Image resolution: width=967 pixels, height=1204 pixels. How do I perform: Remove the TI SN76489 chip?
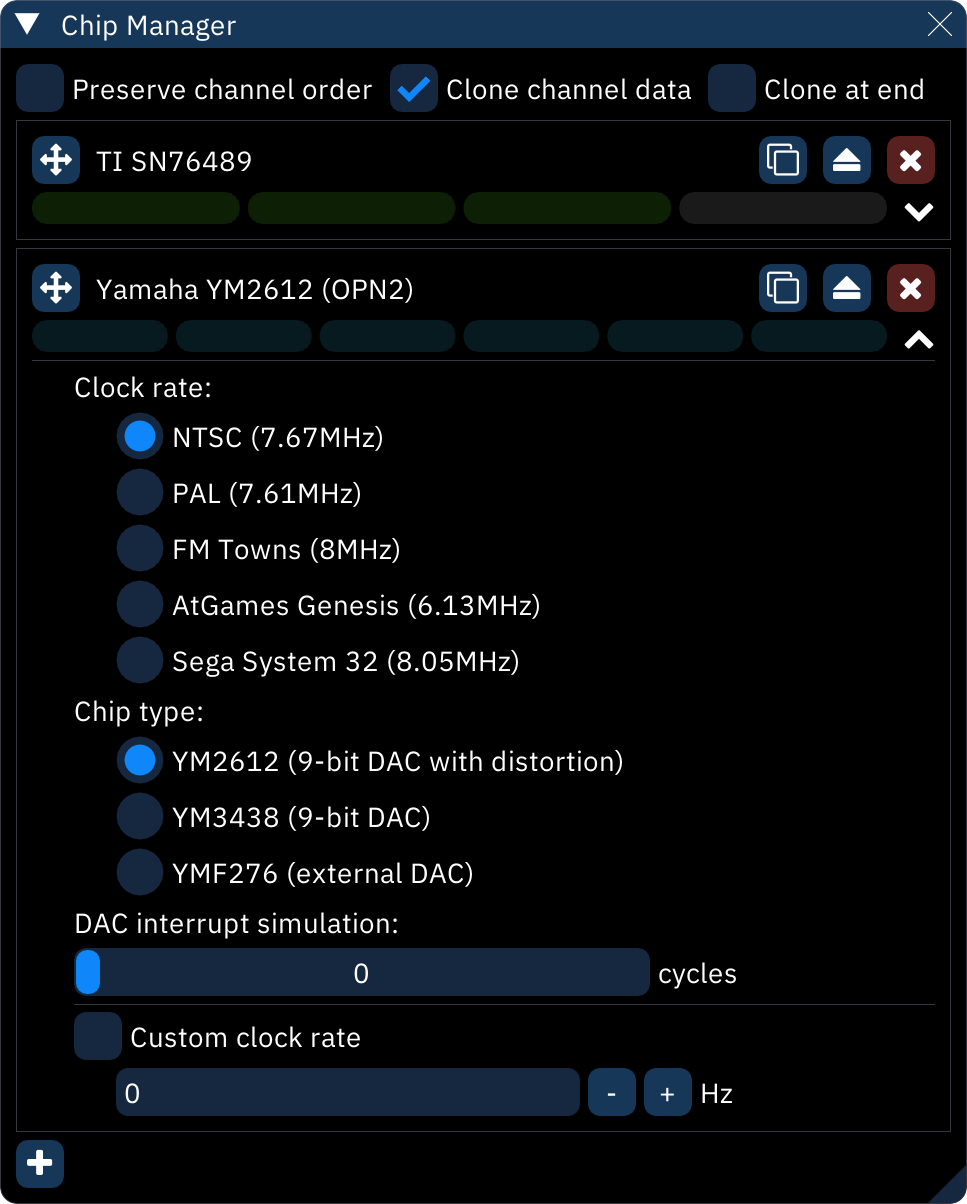pos(910,160)
